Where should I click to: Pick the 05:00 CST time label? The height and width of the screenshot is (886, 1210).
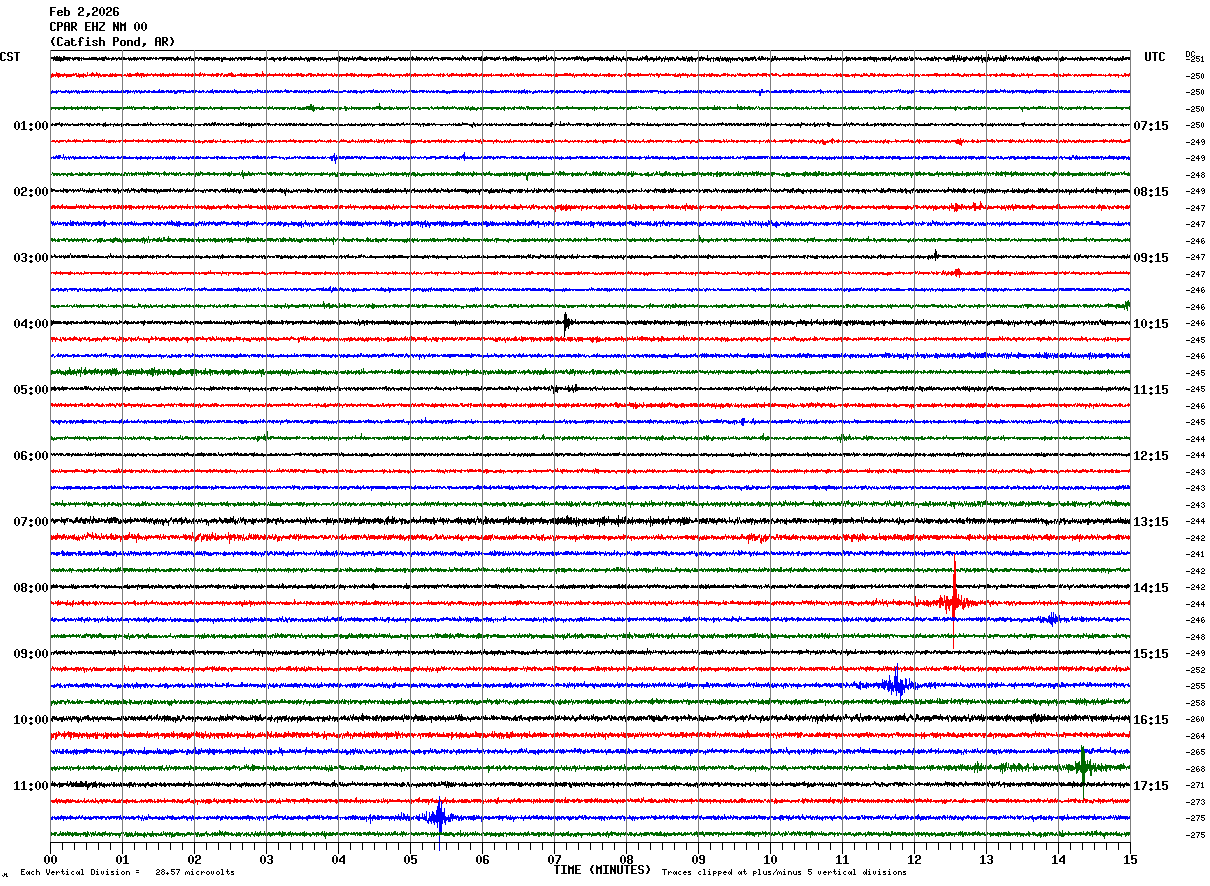click(x=31, y=390)
